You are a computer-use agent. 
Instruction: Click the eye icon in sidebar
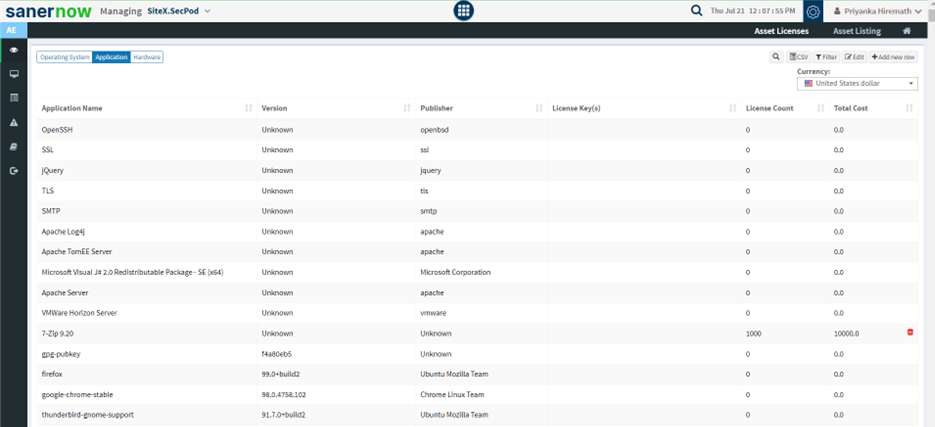click(x=14, y=49)
